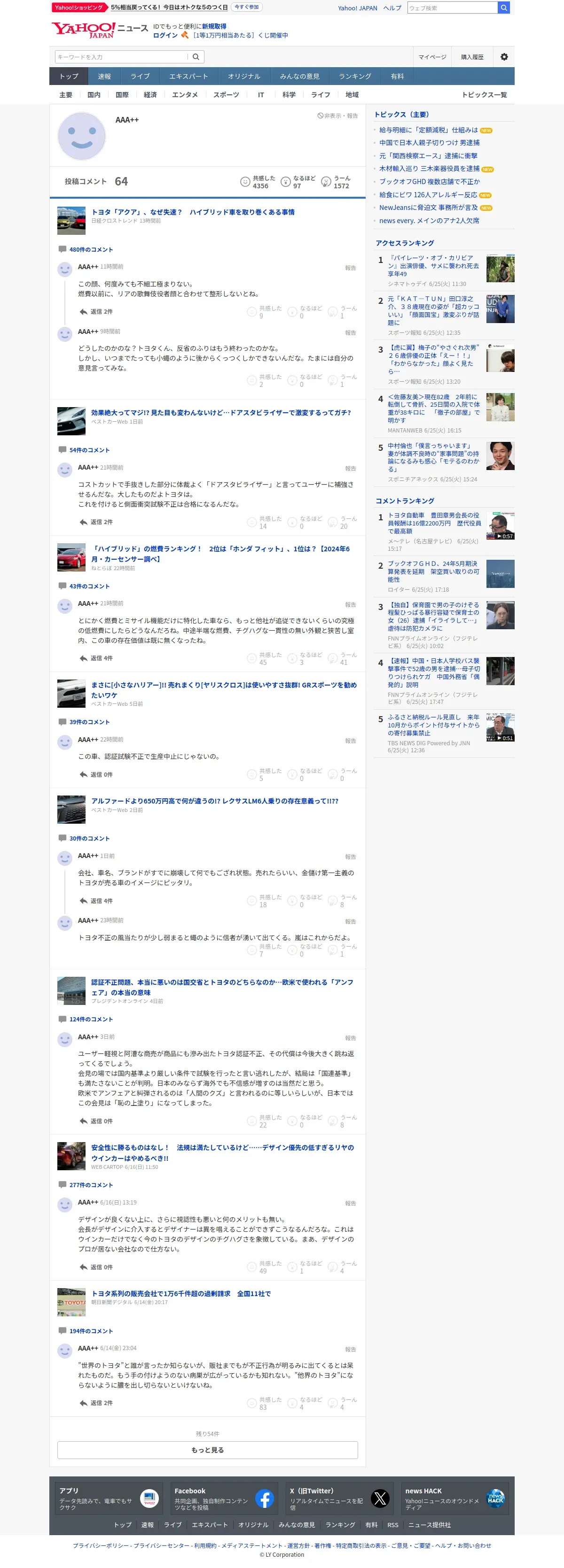Click 非表示・報告 beside the AAA++ profile
Image resolution: width=564 pixels, height=1568 pixels.
click(337, 116)
